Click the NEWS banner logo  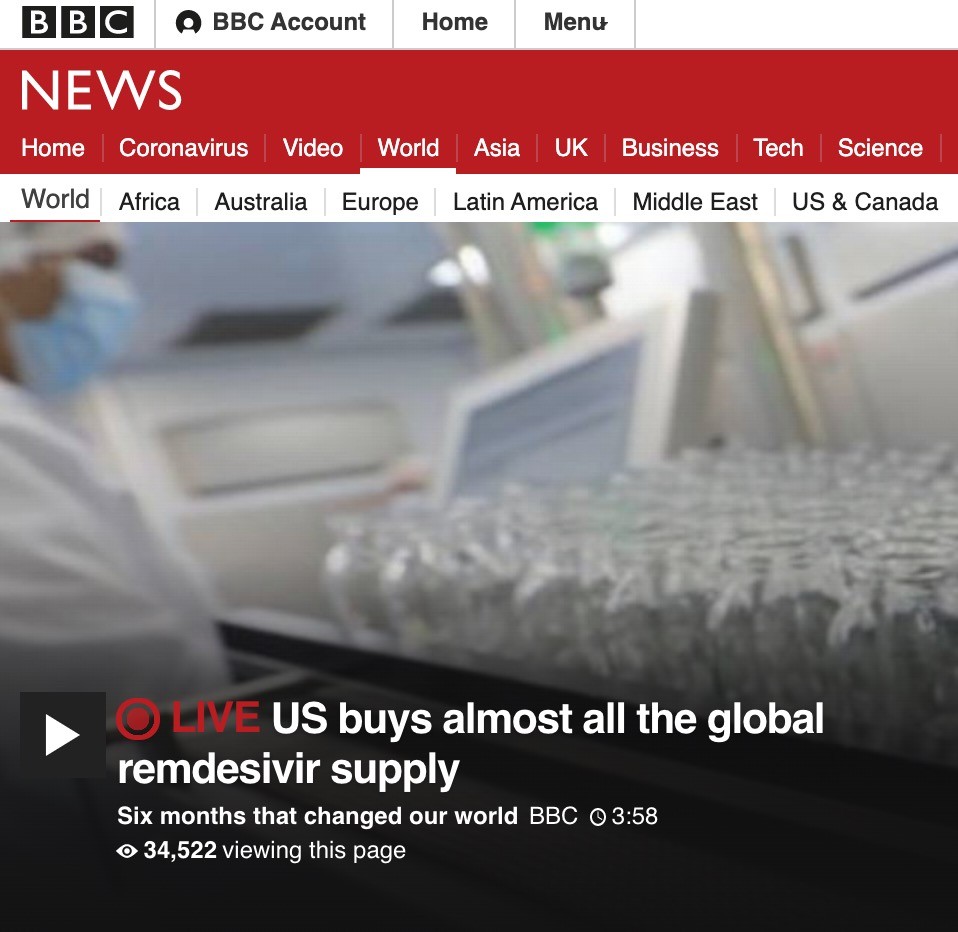(x=101, y=90)
